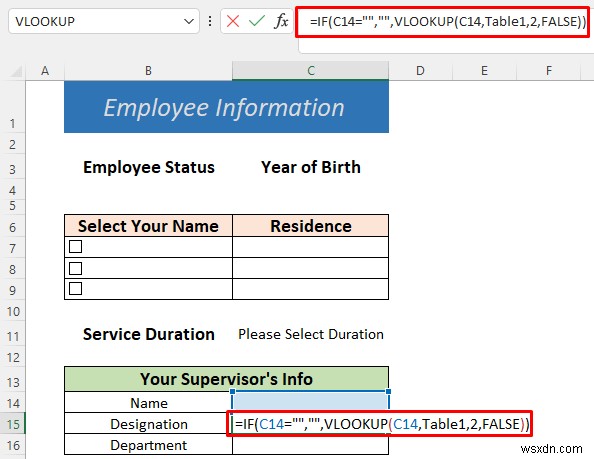Viewport: 594px width, 459px height.
Task: Click the Service Duration label cell
Action: pyautogui.click(x=148, y=334)
